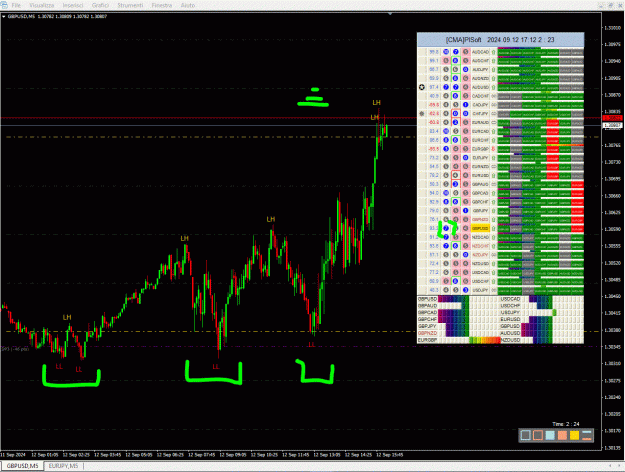Viewport: 625px width, 472px height.
Task: Click the CADJPY strength value in red
Action: tap(434, 105)
